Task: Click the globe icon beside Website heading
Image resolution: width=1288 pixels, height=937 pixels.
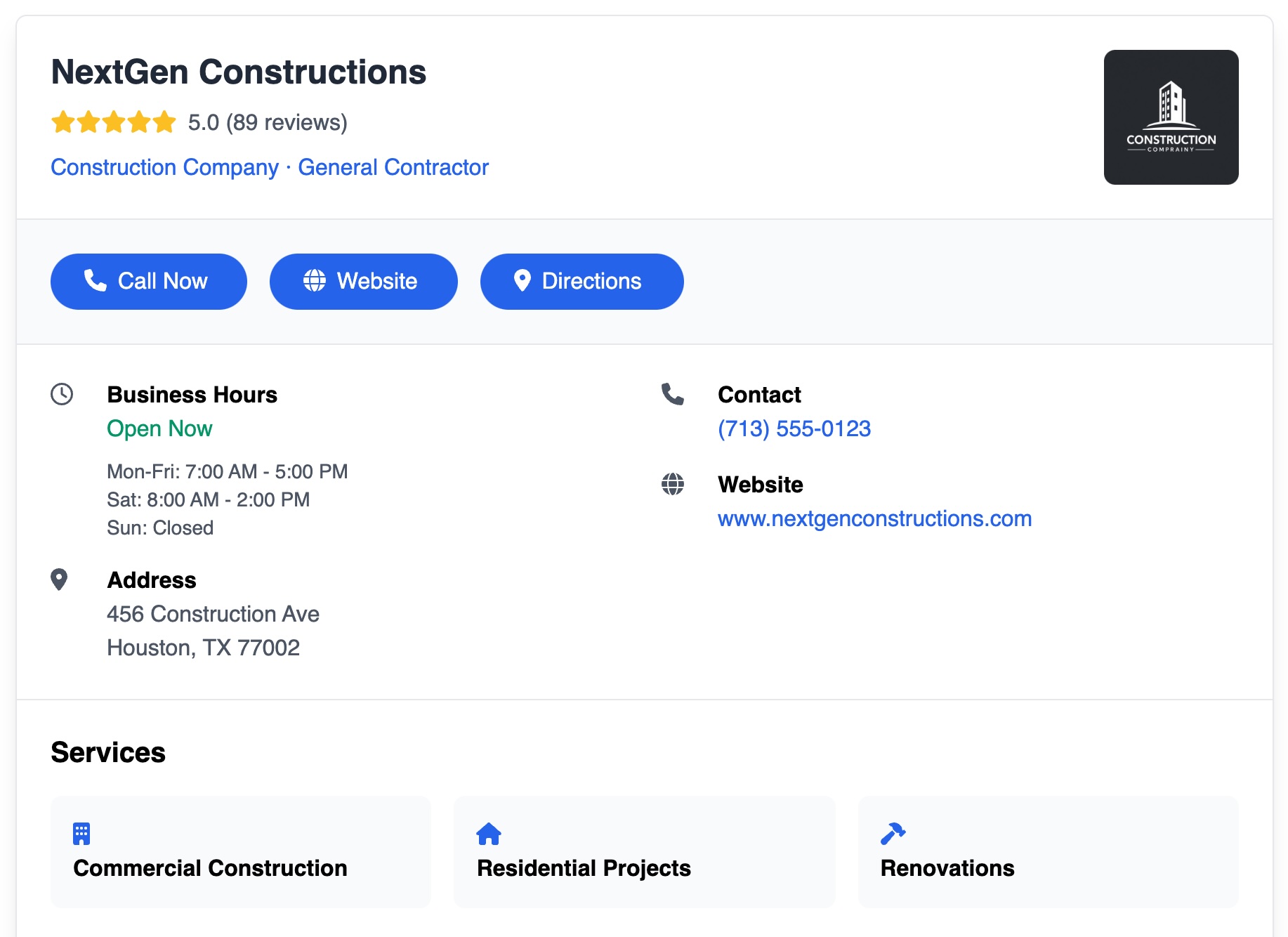Action: coord(672,484)
